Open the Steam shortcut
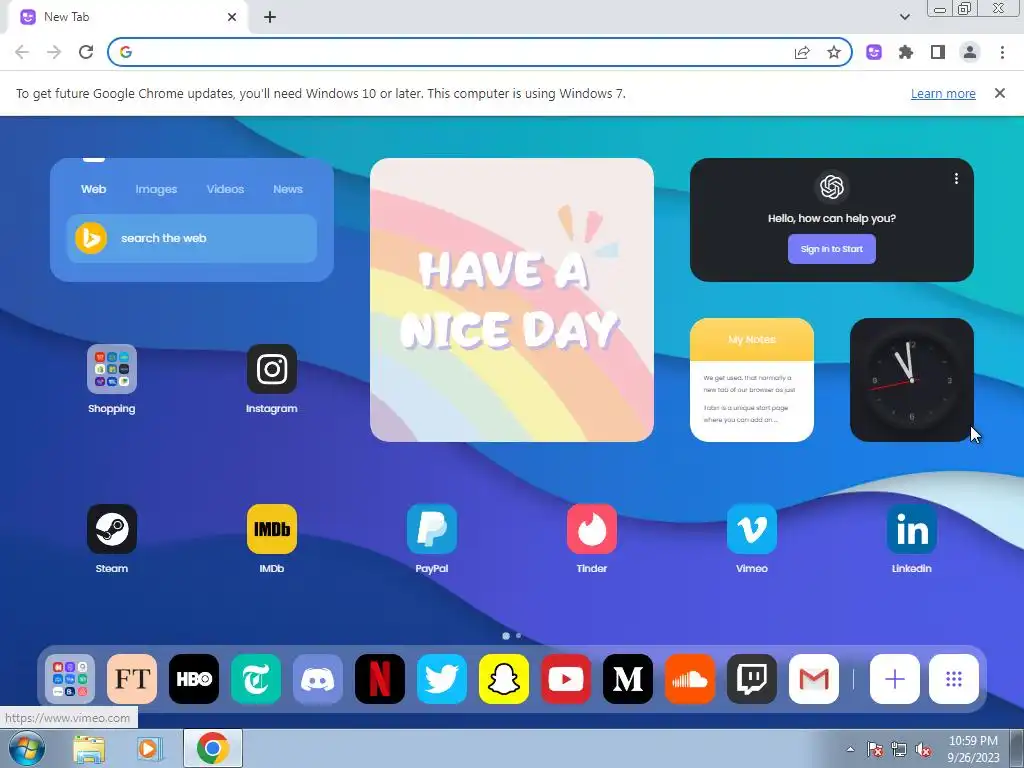The image size is (1024, 768). (x=112, y=529)
